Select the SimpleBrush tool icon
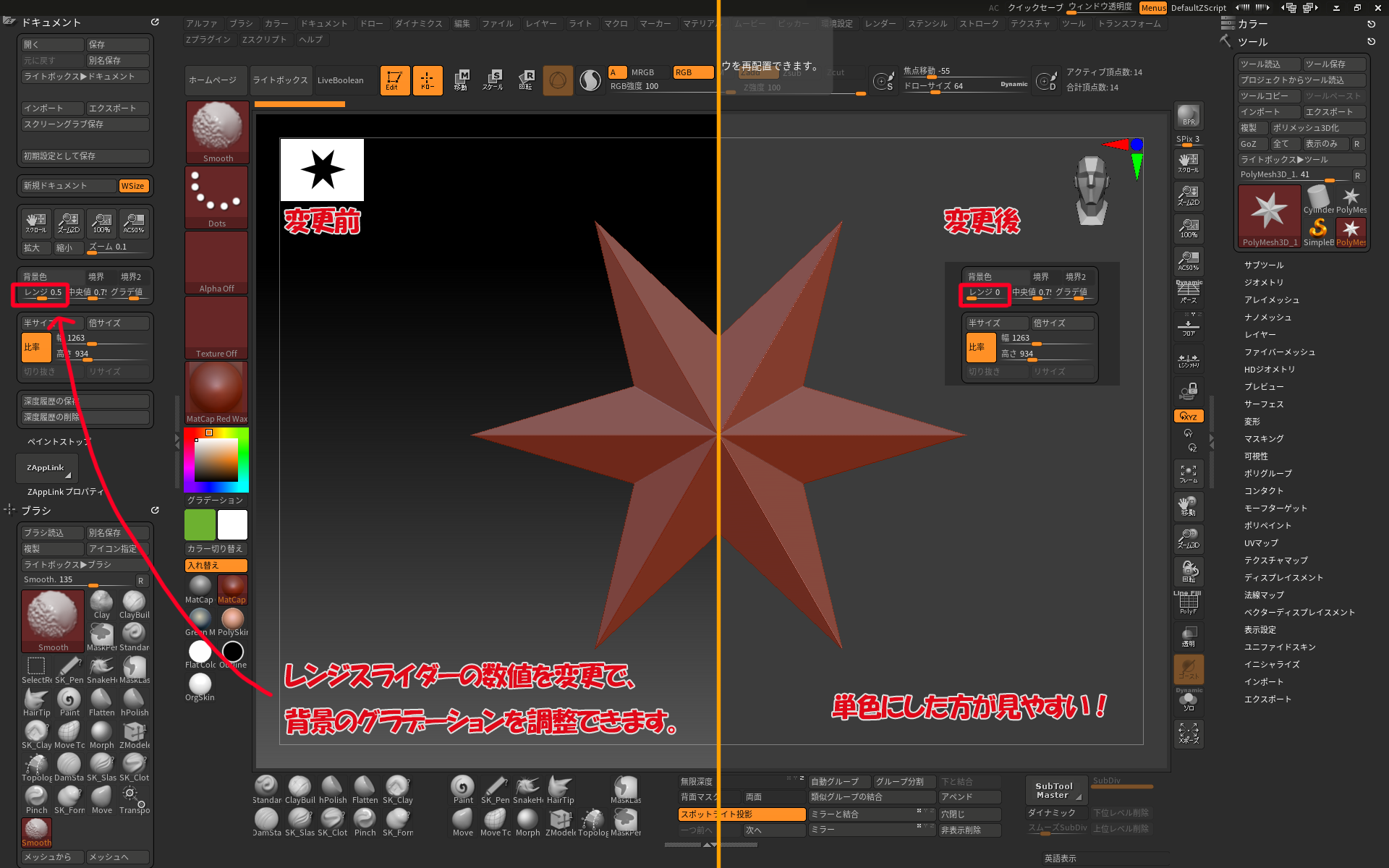1389x868 pixels. click(1318, 232)
